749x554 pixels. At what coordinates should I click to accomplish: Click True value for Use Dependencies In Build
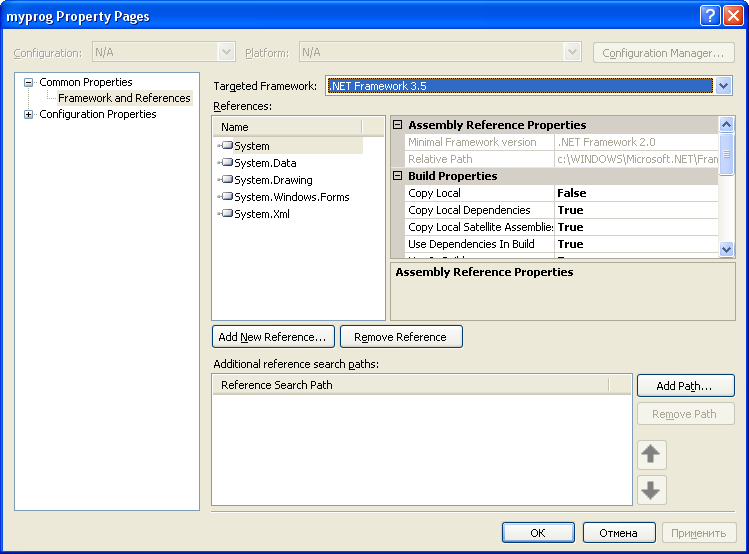pos(636,244)
